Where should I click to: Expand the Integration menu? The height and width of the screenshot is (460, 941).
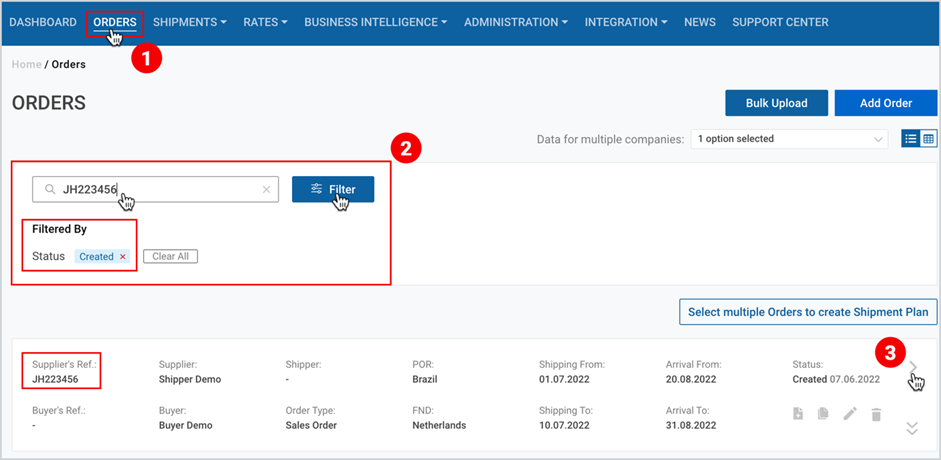pos(626,22)
